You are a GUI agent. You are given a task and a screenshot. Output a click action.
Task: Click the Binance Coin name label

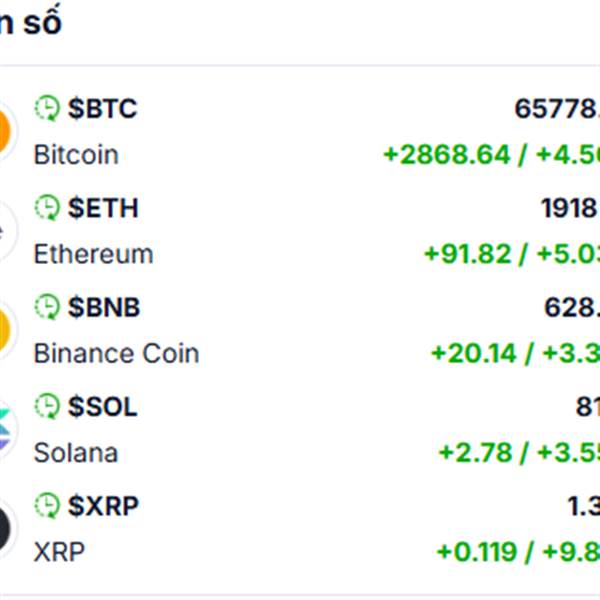click(116, 353)
